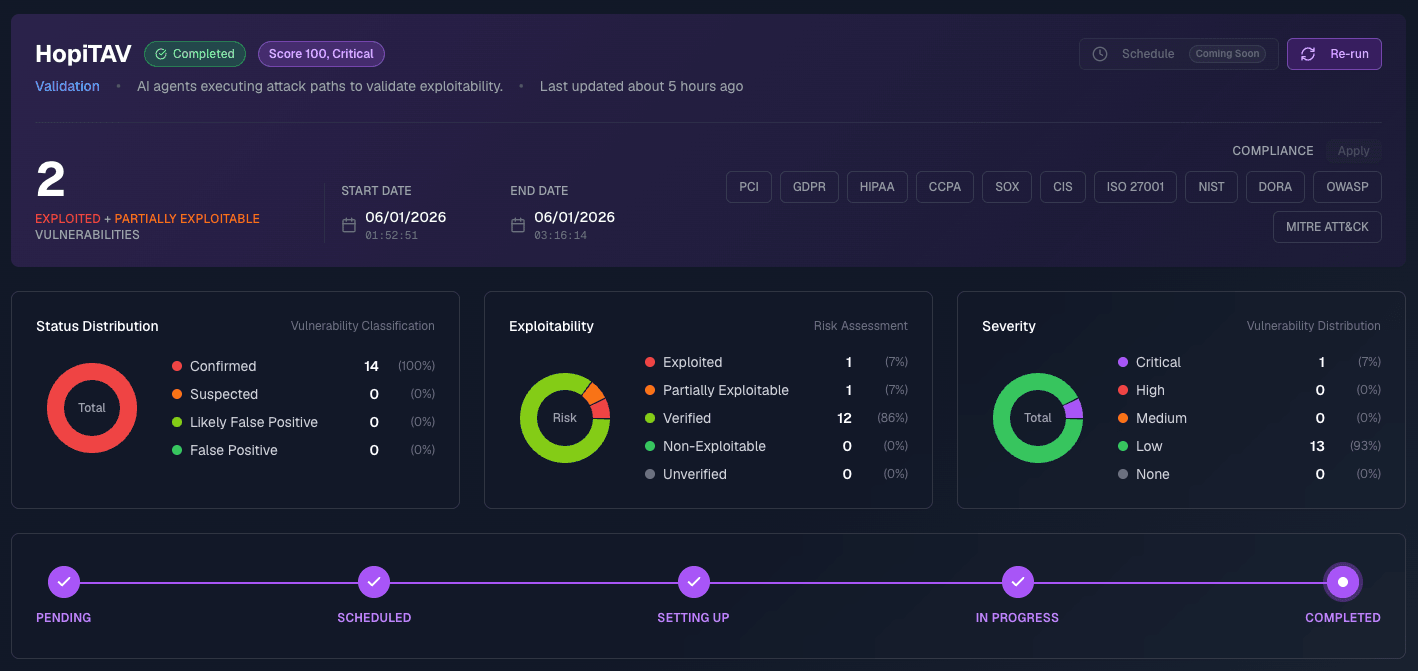Select the OWASP compliance chip
The height and width of the screenshot is (671, 1418).
(1348, 187)
